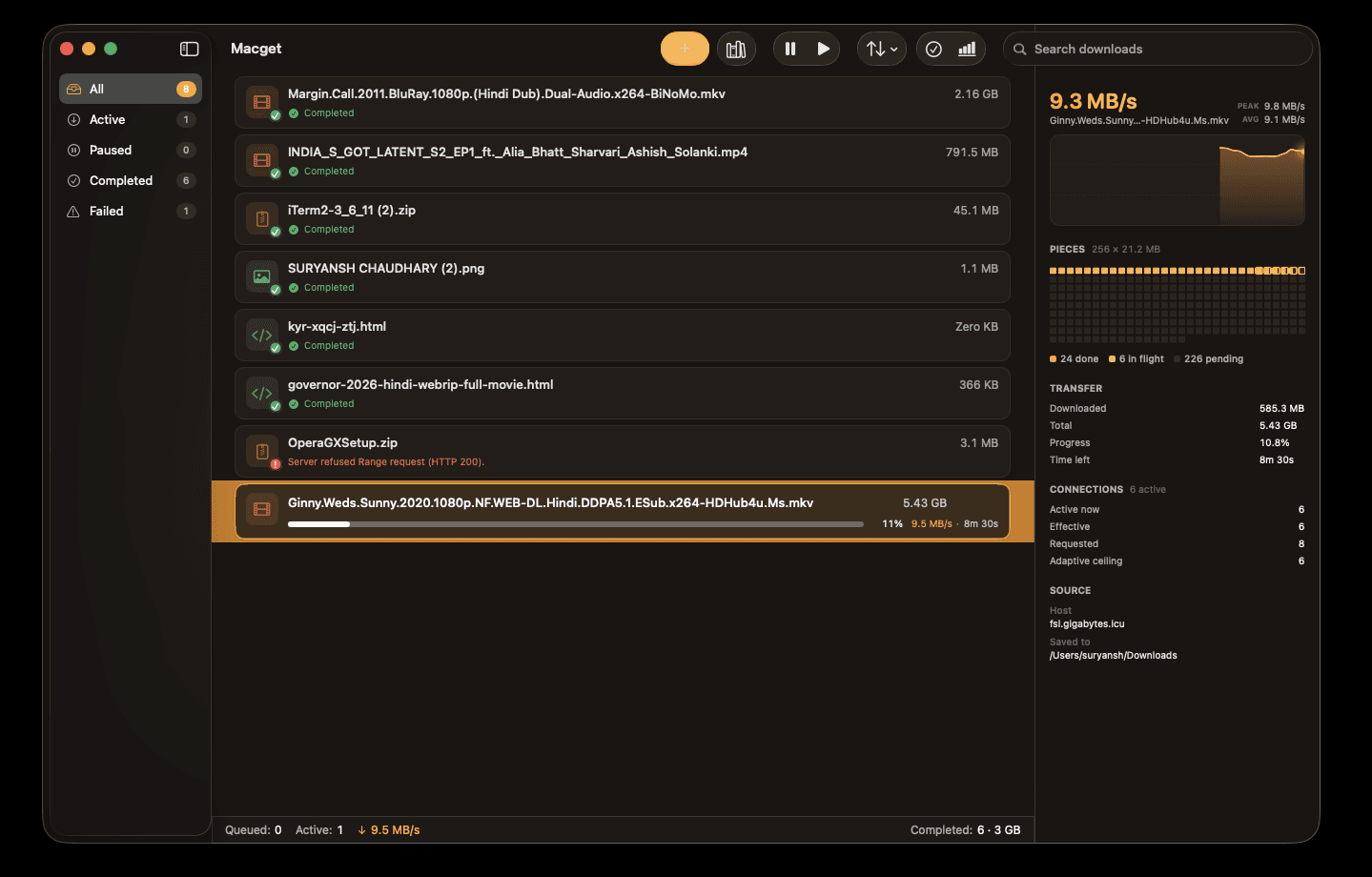Click the failed count badge in sidebar
Image resolution: width=1372 pixels, height=877 pixels.
[x=186, y=211]
